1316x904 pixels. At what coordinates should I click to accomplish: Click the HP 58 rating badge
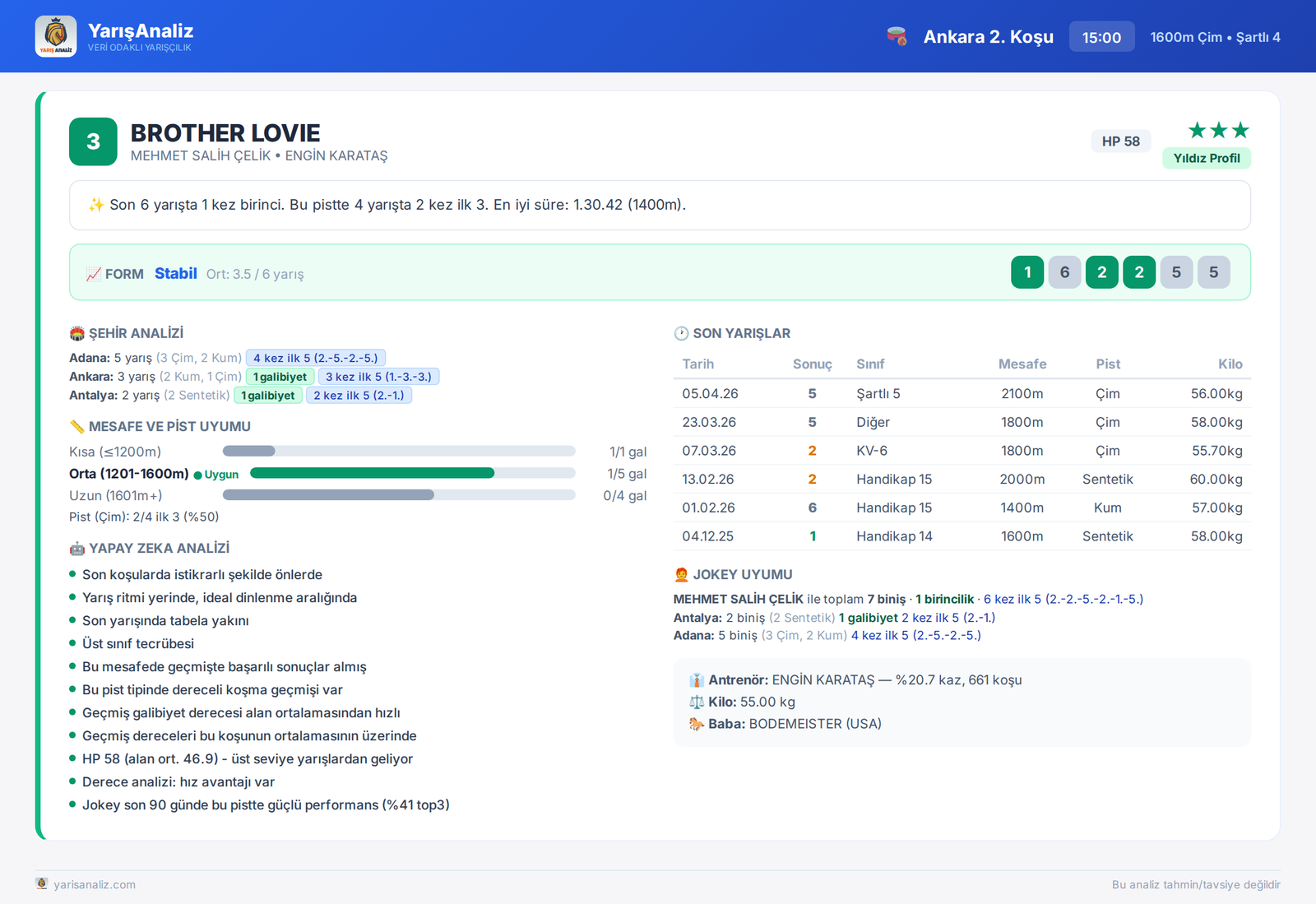[1120, 141]
